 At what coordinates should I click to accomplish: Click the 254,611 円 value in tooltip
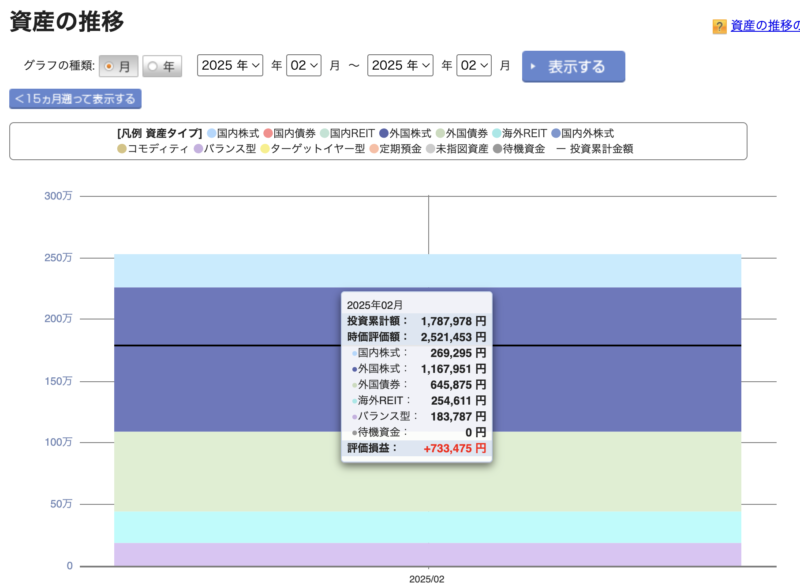[458, 400]
